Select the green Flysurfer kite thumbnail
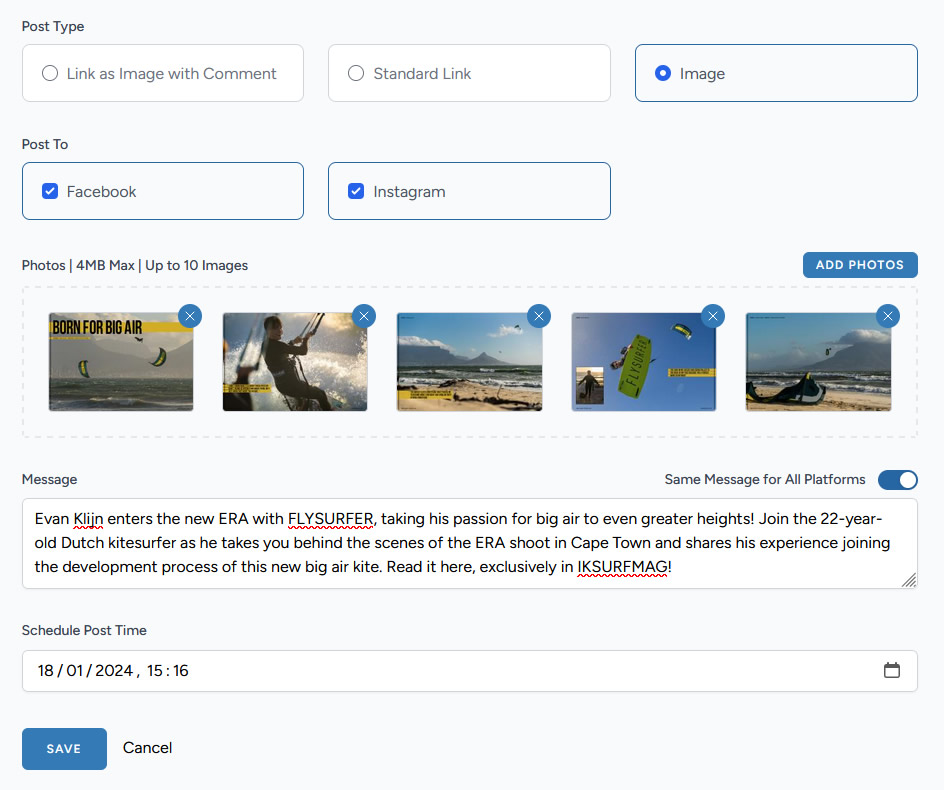The image size is (944, 790). coord(644,364)
